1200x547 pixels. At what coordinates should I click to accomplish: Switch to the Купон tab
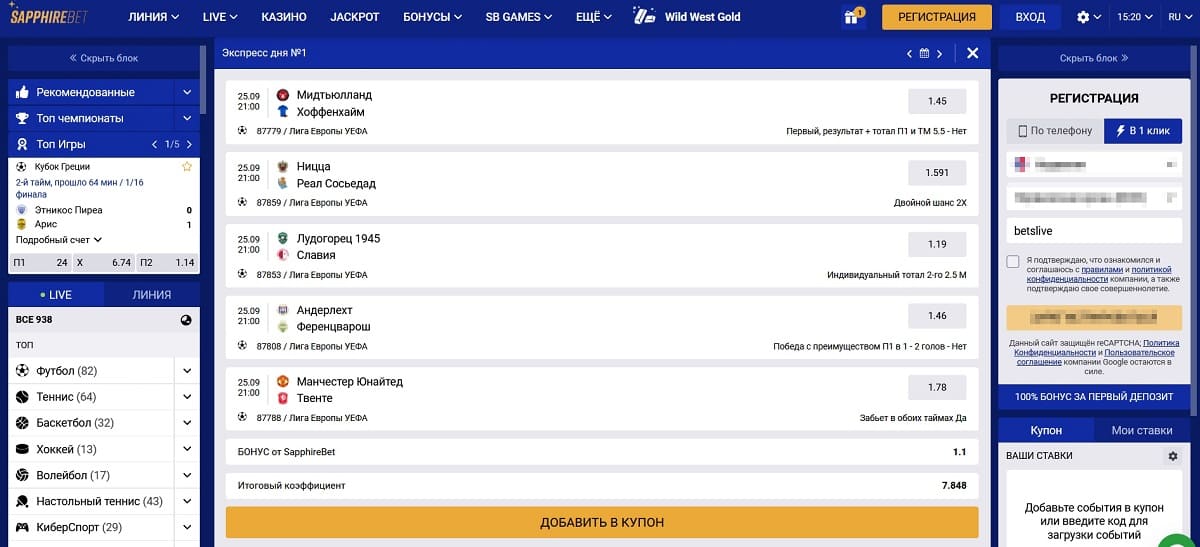click(x=1046, y=430)
